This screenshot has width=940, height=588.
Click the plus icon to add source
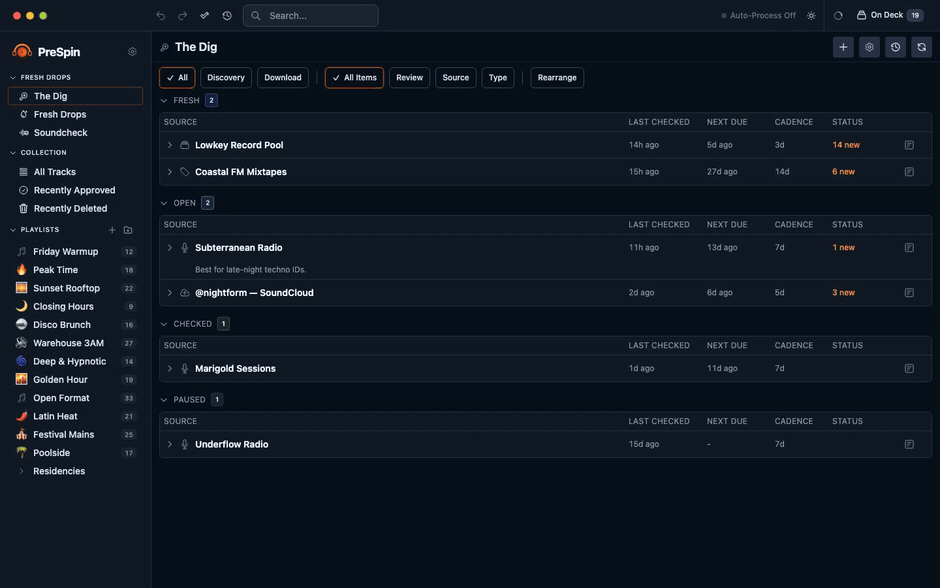pos(843,47)
